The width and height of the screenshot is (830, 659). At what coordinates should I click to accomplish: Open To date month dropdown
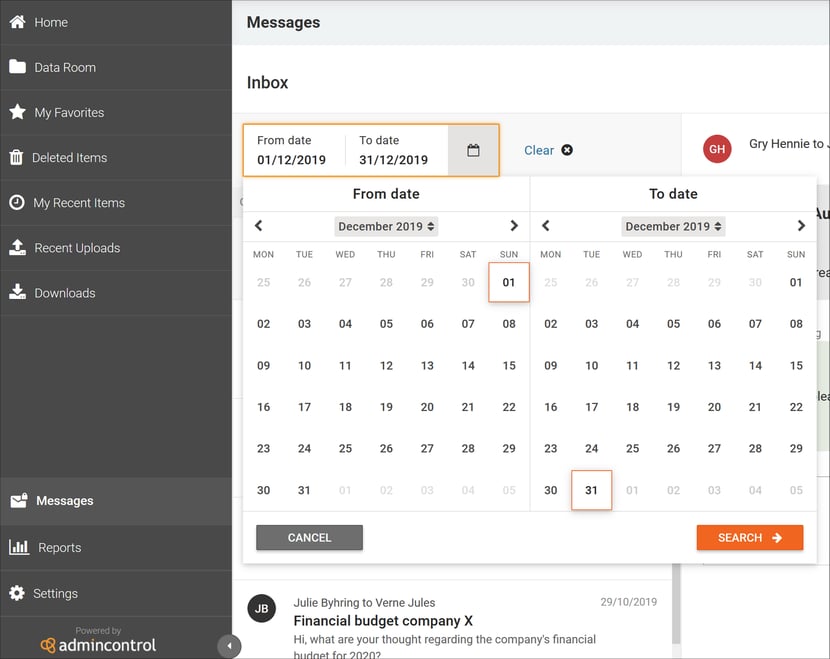coord(673,227)
